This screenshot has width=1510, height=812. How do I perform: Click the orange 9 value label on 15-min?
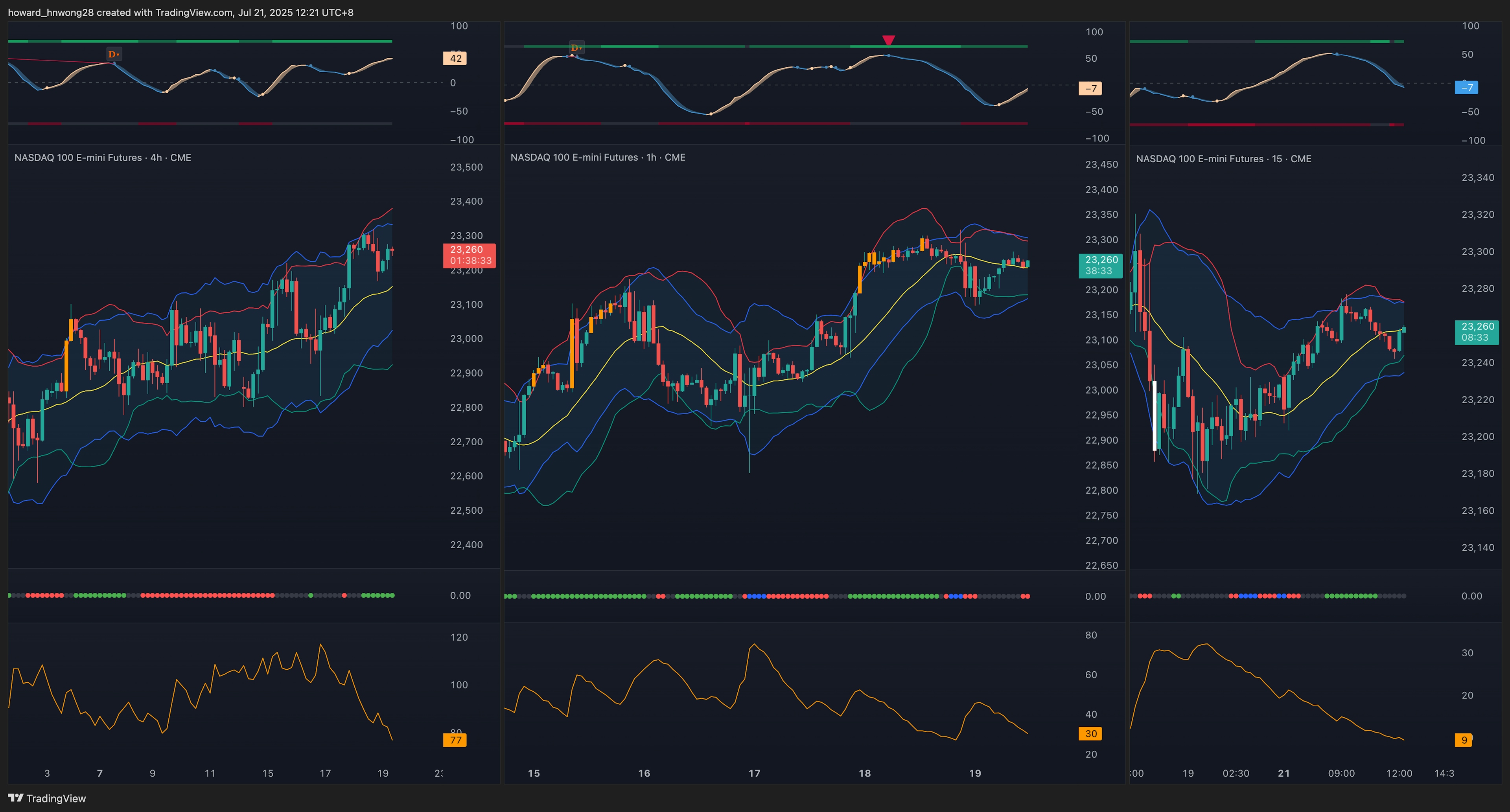[1464, 740]
